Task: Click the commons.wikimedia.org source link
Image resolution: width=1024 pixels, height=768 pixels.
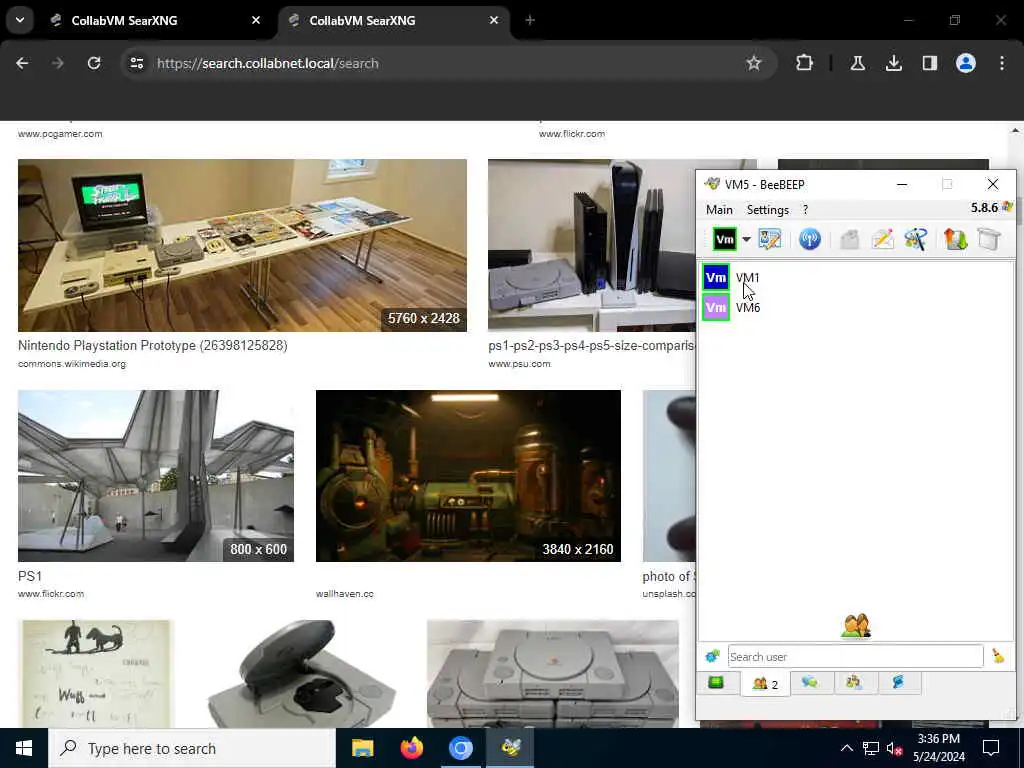Action: [72, 364]
